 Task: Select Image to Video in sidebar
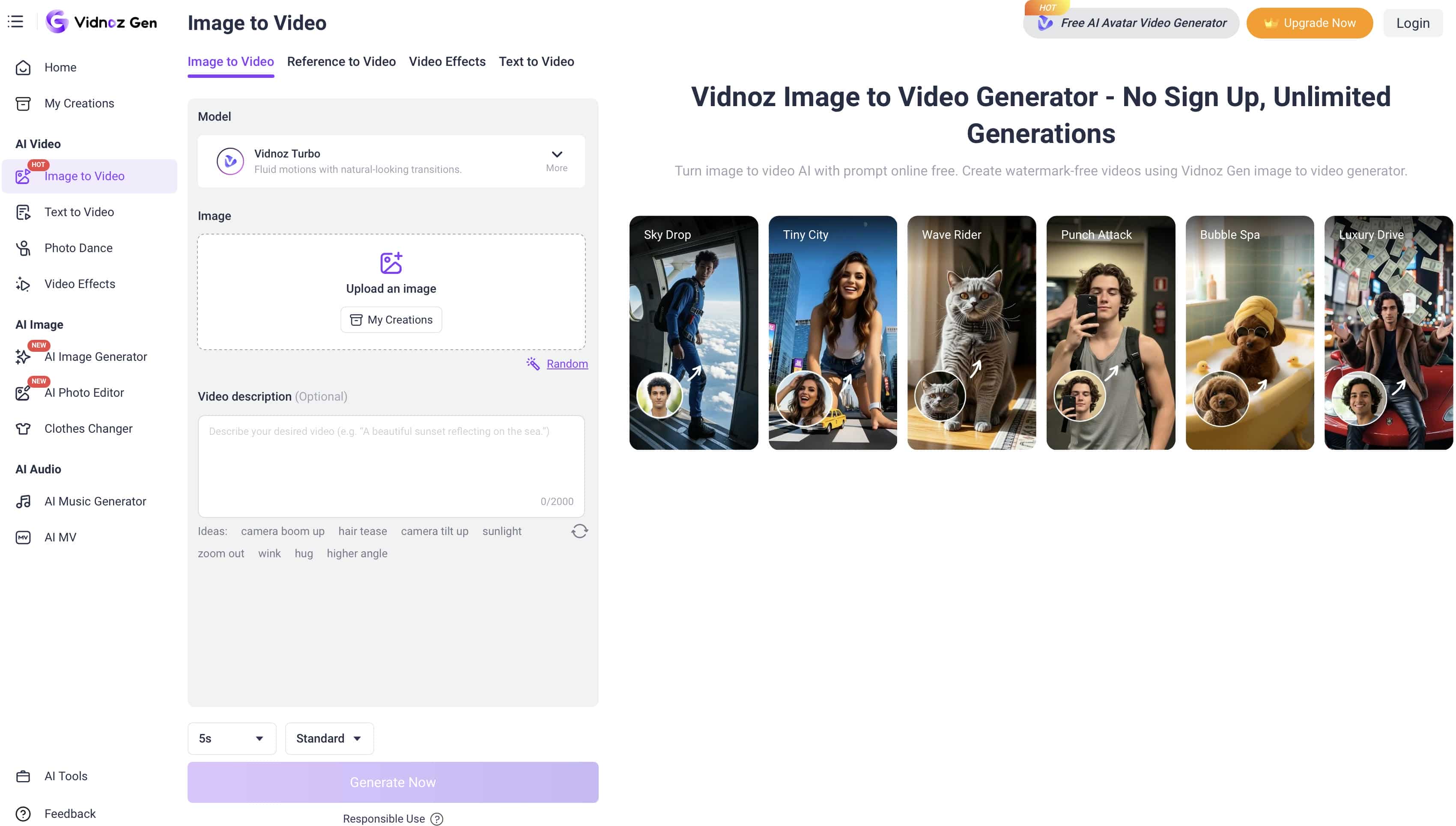(x=89, y=176)
